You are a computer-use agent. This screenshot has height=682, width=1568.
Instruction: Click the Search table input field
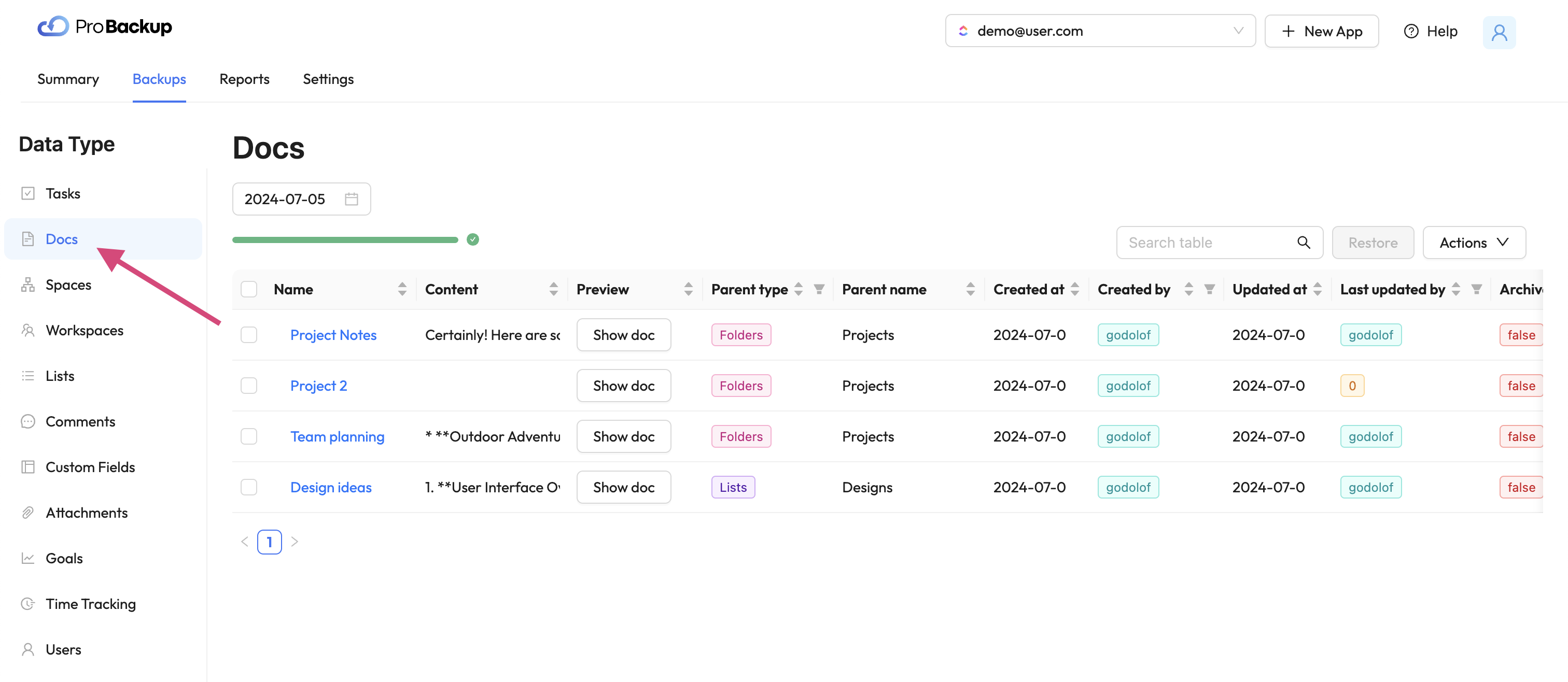pos(1219,243)
